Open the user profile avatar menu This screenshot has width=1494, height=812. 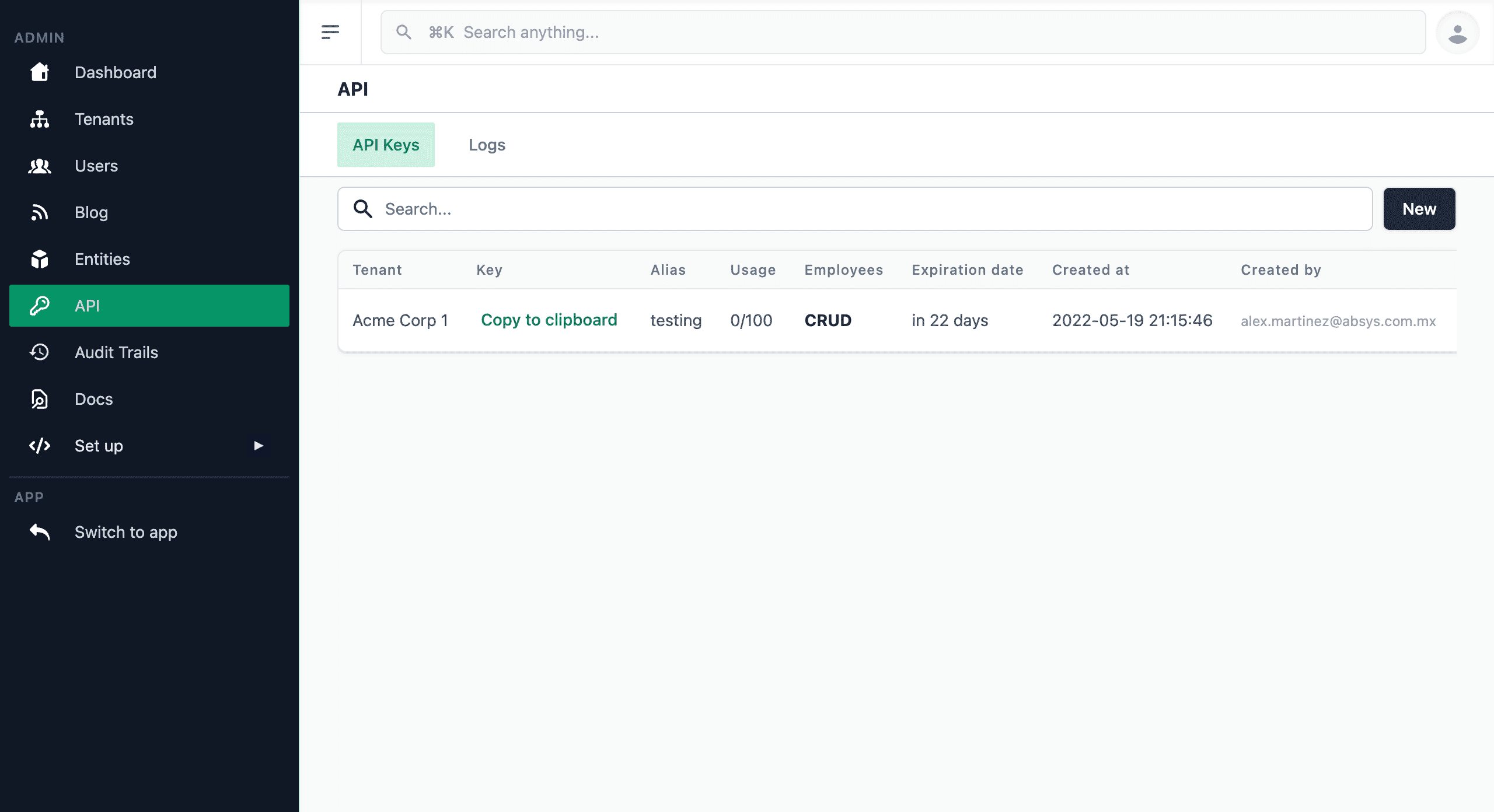click(x=1458, y=33)
